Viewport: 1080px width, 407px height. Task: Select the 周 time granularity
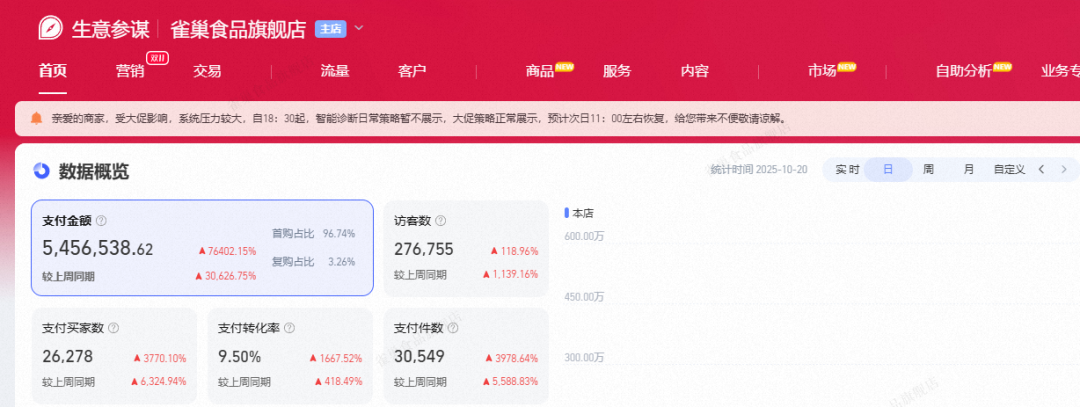pos(928,170)
